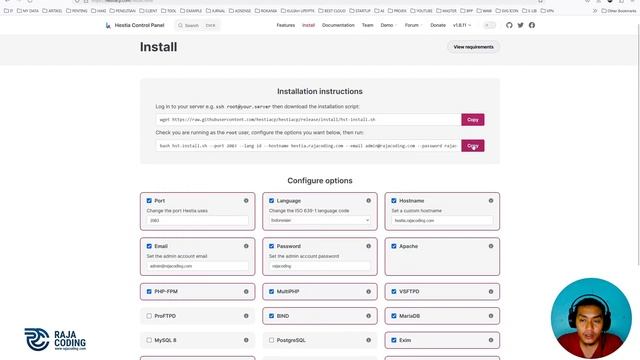Click the info icon on MySQL 8 row
Image resolution: width=640 pixels, height=360 pixels.
(x=246, y=340)
